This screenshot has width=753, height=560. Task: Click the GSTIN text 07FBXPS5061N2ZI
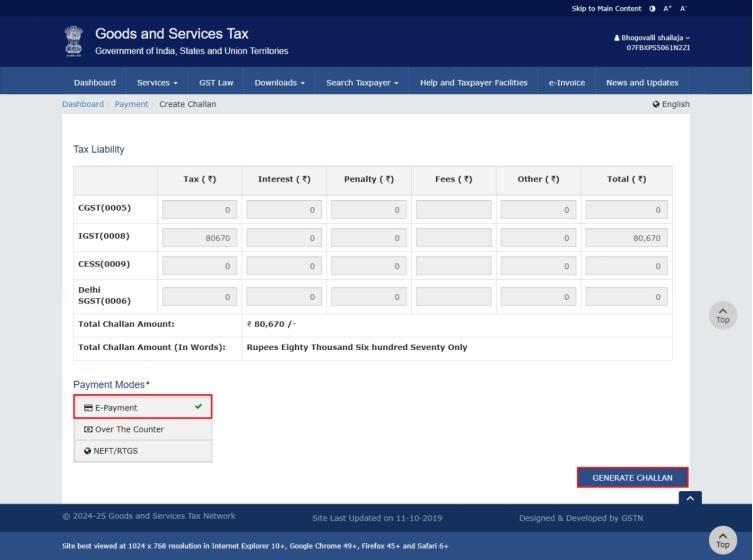(x=658, y=48)
